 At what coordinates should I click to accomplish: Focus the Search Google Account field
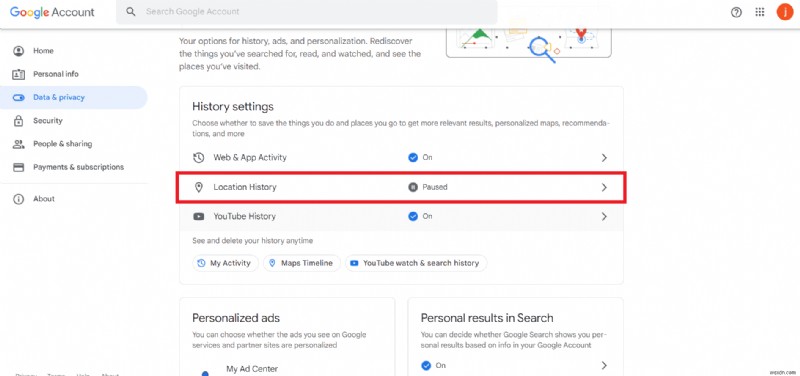(x=307, y=12)
